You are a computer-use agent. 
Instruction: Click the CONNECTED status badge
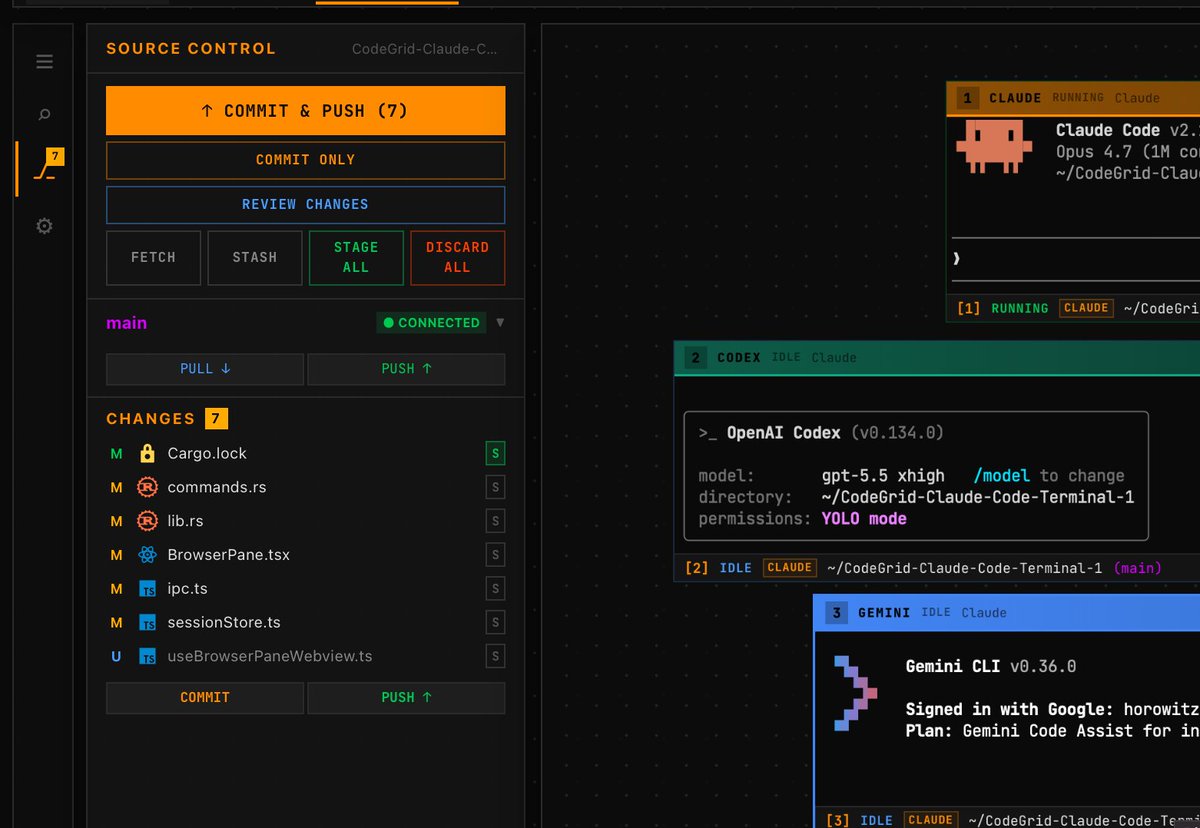point(431,323)
